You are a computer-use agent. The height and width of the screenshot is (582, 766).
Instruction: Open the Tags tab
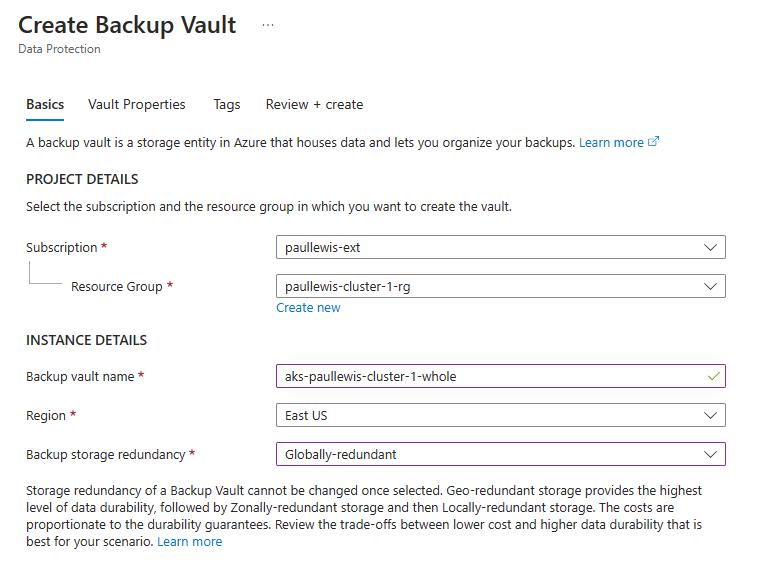coord(227,105)
